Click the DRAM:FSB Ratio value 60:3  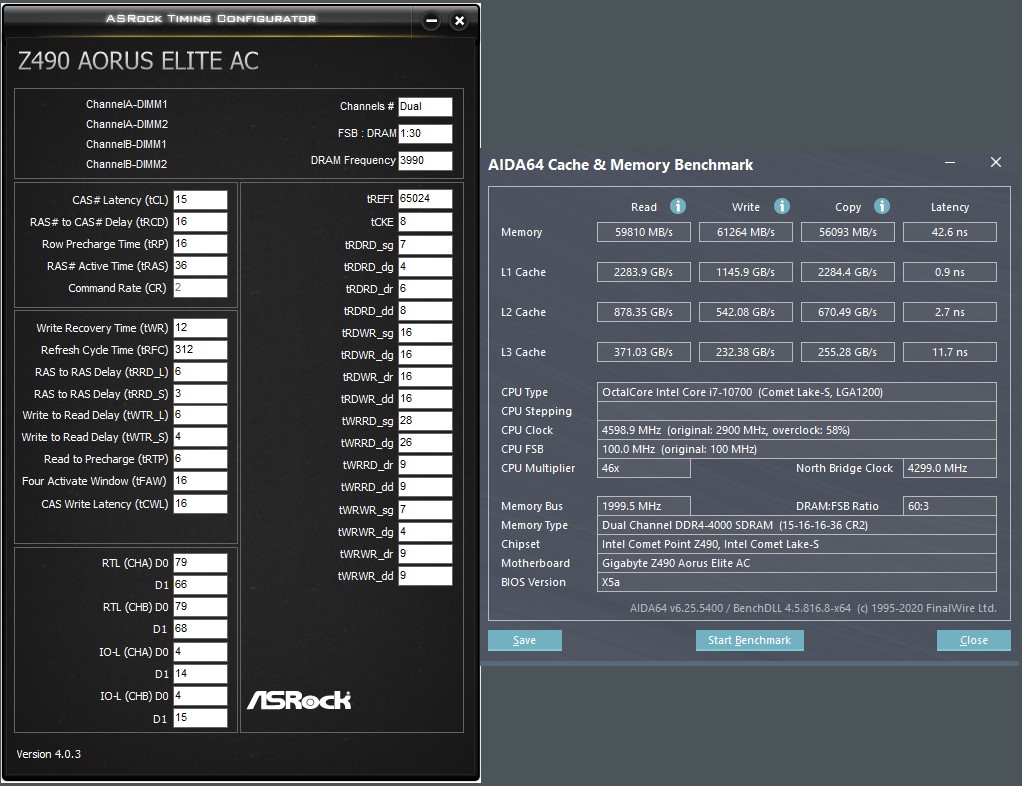[x=950, y=506]
